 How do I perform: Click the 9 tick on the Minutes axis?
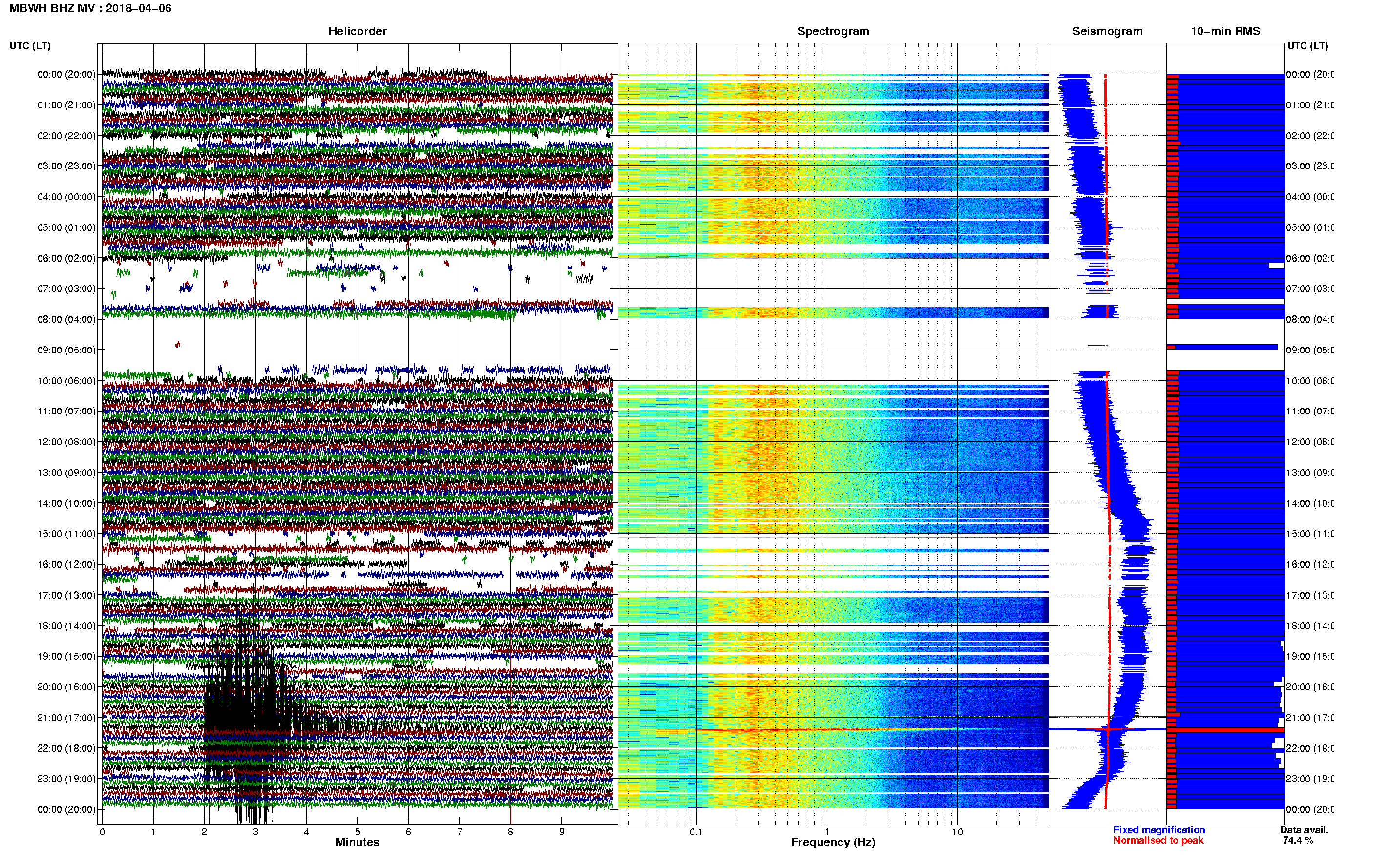[x=562, y=832]
